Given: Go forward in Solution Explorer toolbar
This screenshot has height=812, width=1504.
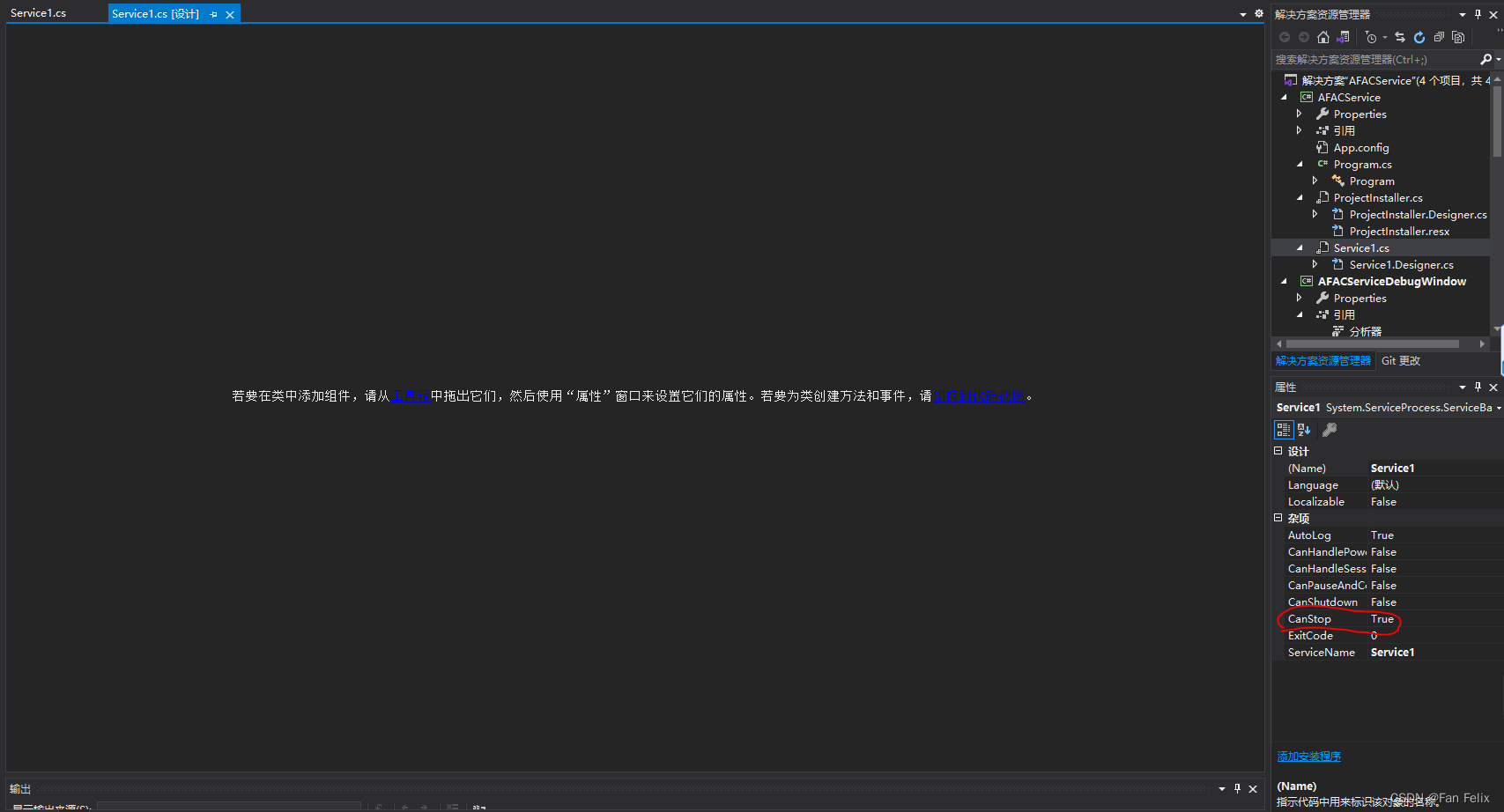Looking at the screenshot, I should tap(1304, 37).
